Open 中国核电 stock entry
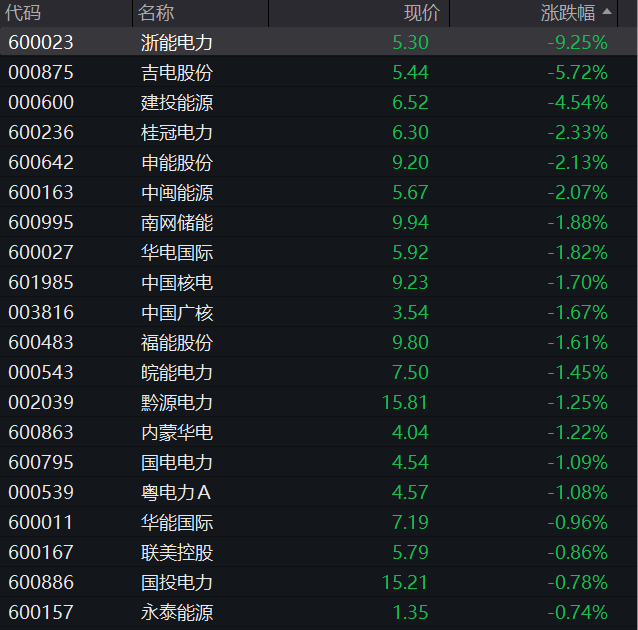This screenshot has width=638, height=630. 177,282
